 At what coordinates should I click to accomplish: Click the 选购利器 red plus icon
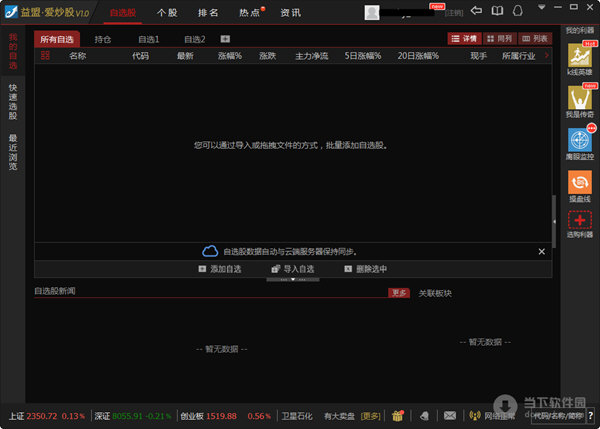(x=579, y=220)
